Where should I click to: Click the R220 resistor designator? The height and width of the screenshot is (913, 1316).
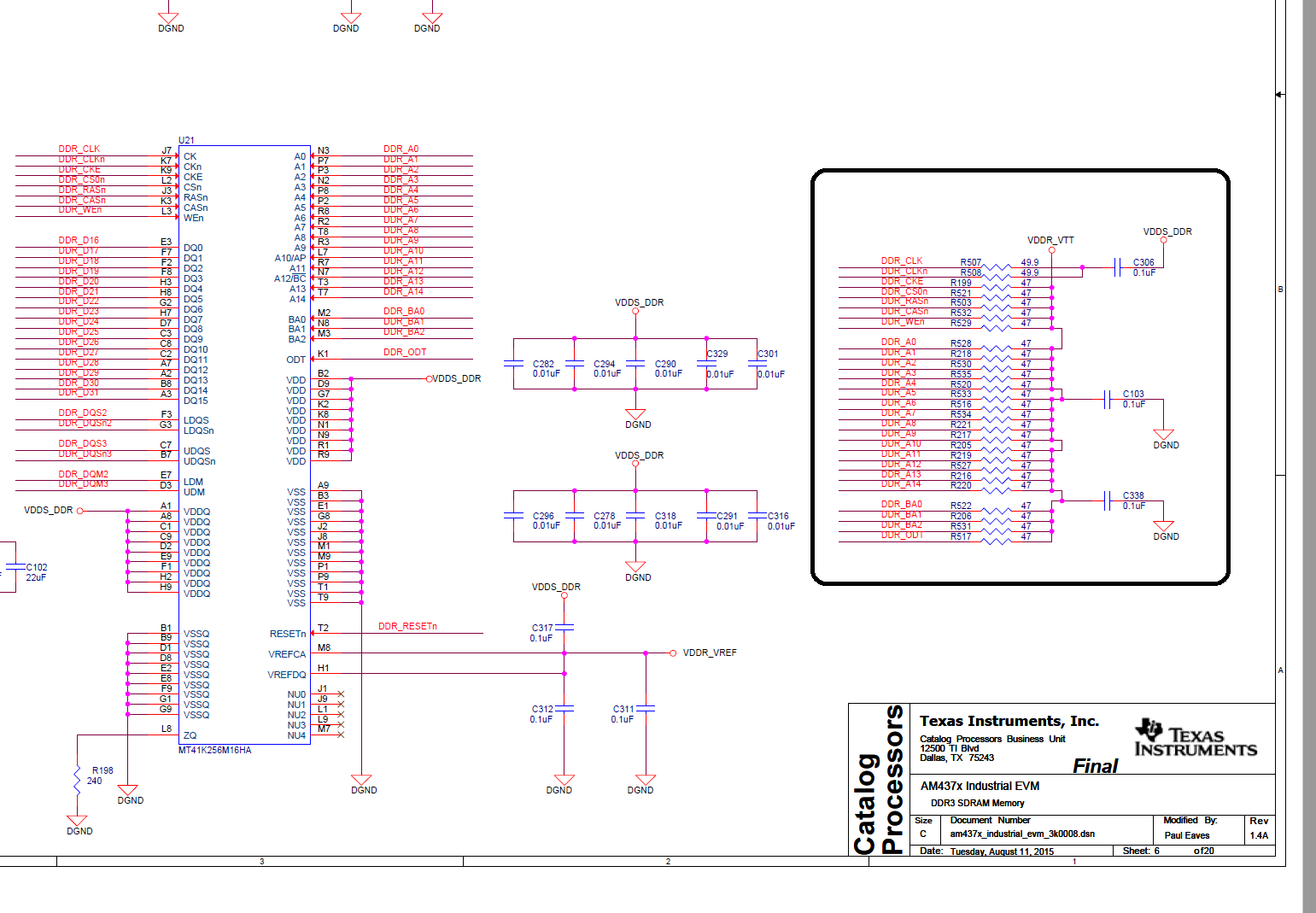961,485
